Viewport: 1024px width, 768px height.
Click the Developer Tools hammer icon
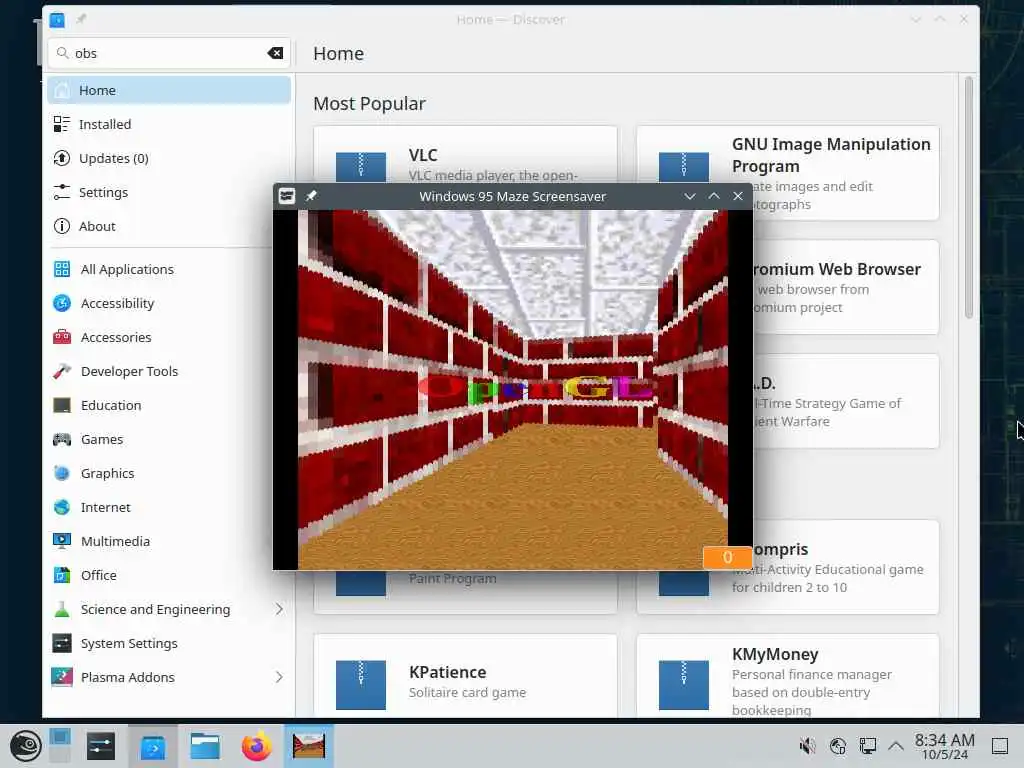click(62, 371)
